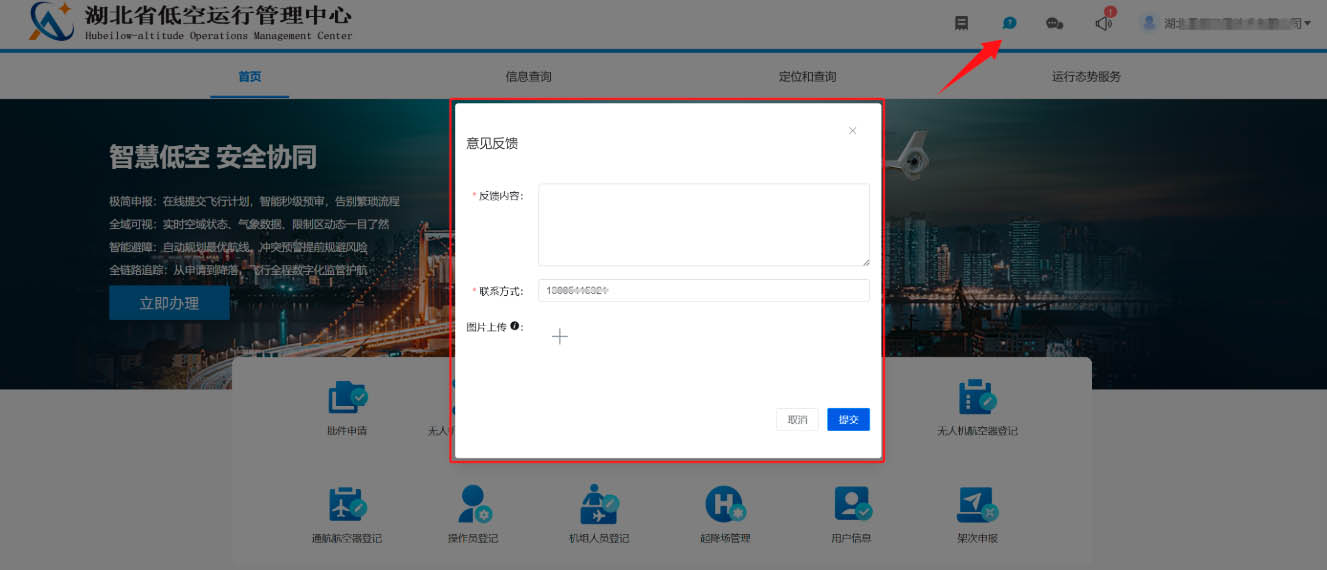Viewport: 1327px width, 570px height.
Task: Open the 用户信息 icon
Action: pyautogui.click(x=852, y=503)
